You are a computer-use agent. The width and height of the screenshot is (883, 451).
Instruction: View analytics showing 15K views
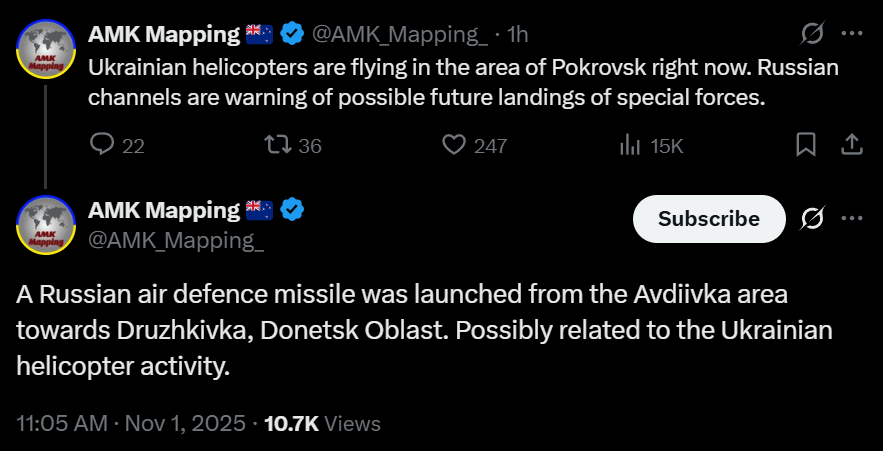631,146
